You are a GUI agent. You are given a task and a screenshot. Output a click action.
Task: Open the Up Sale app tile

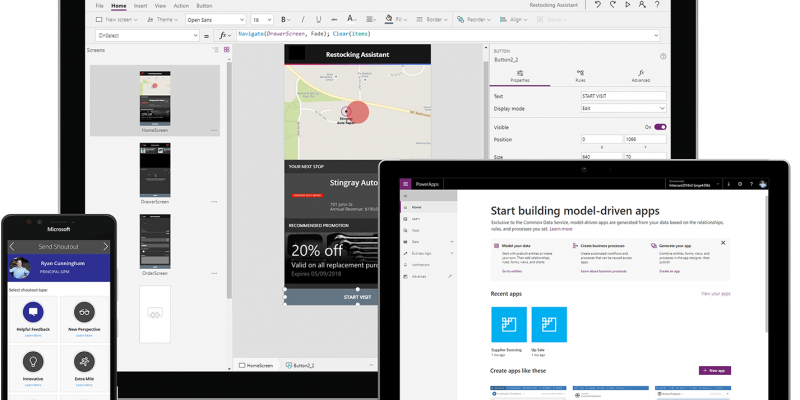point(549,324)
